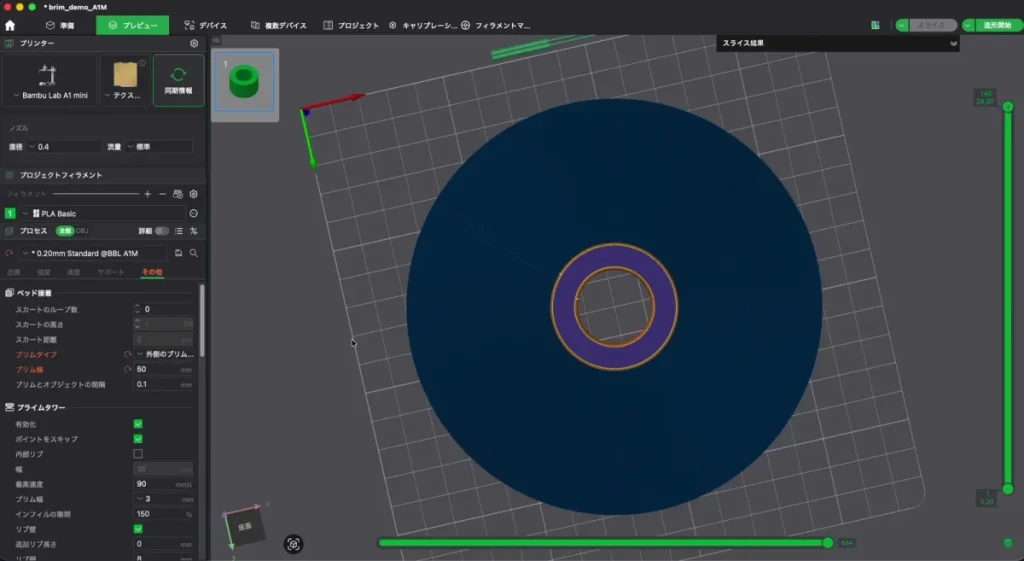Screen dimensions: 1024x561
Task: Click the ブリムとオブジェクトの間隔 field
Action: [x=164, y=385]
